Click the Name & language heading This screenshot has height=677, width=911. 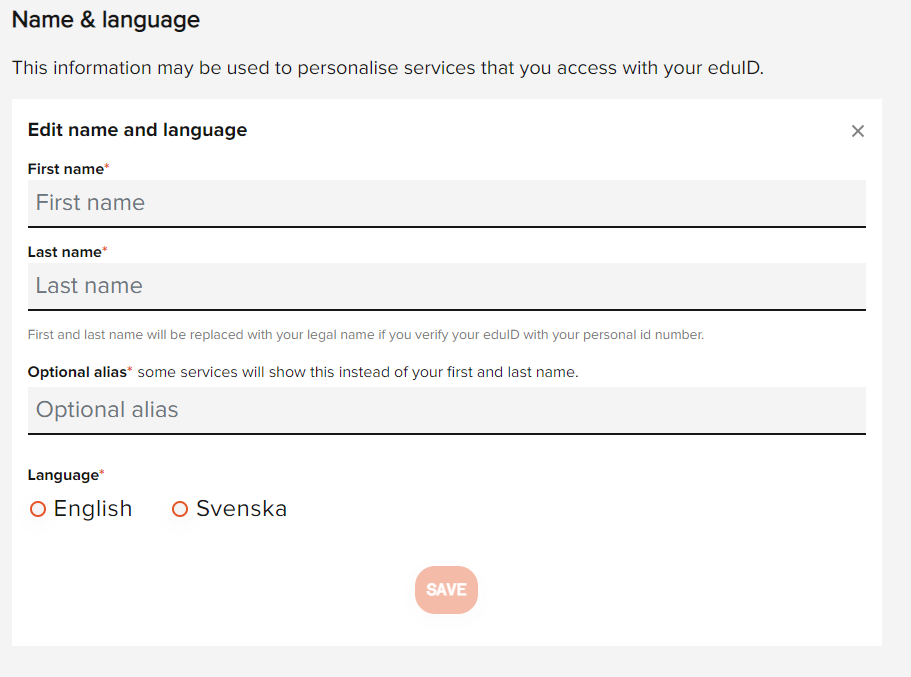tap(104, 19)
